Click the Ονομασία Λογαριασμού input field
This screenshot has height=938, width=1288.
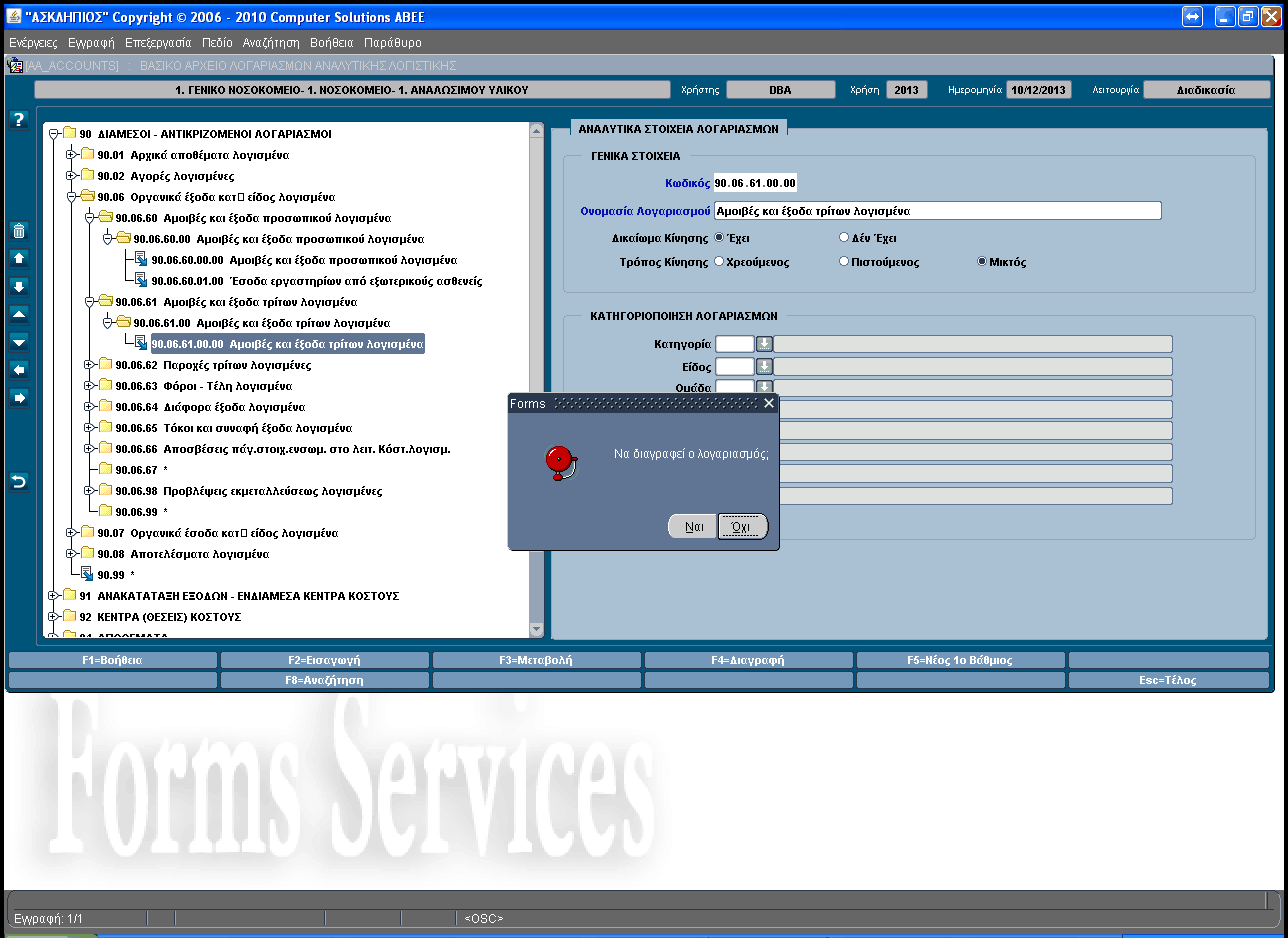click(x=937, y=211)
